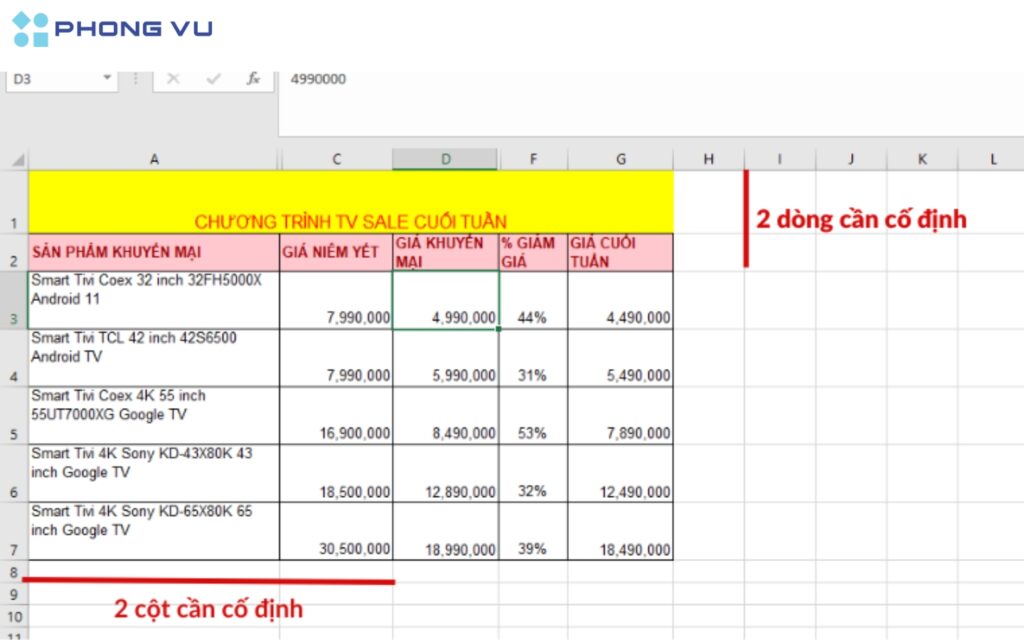
Task: Click the 4,490,000 weekend price cell
Action: pos(620,300)
